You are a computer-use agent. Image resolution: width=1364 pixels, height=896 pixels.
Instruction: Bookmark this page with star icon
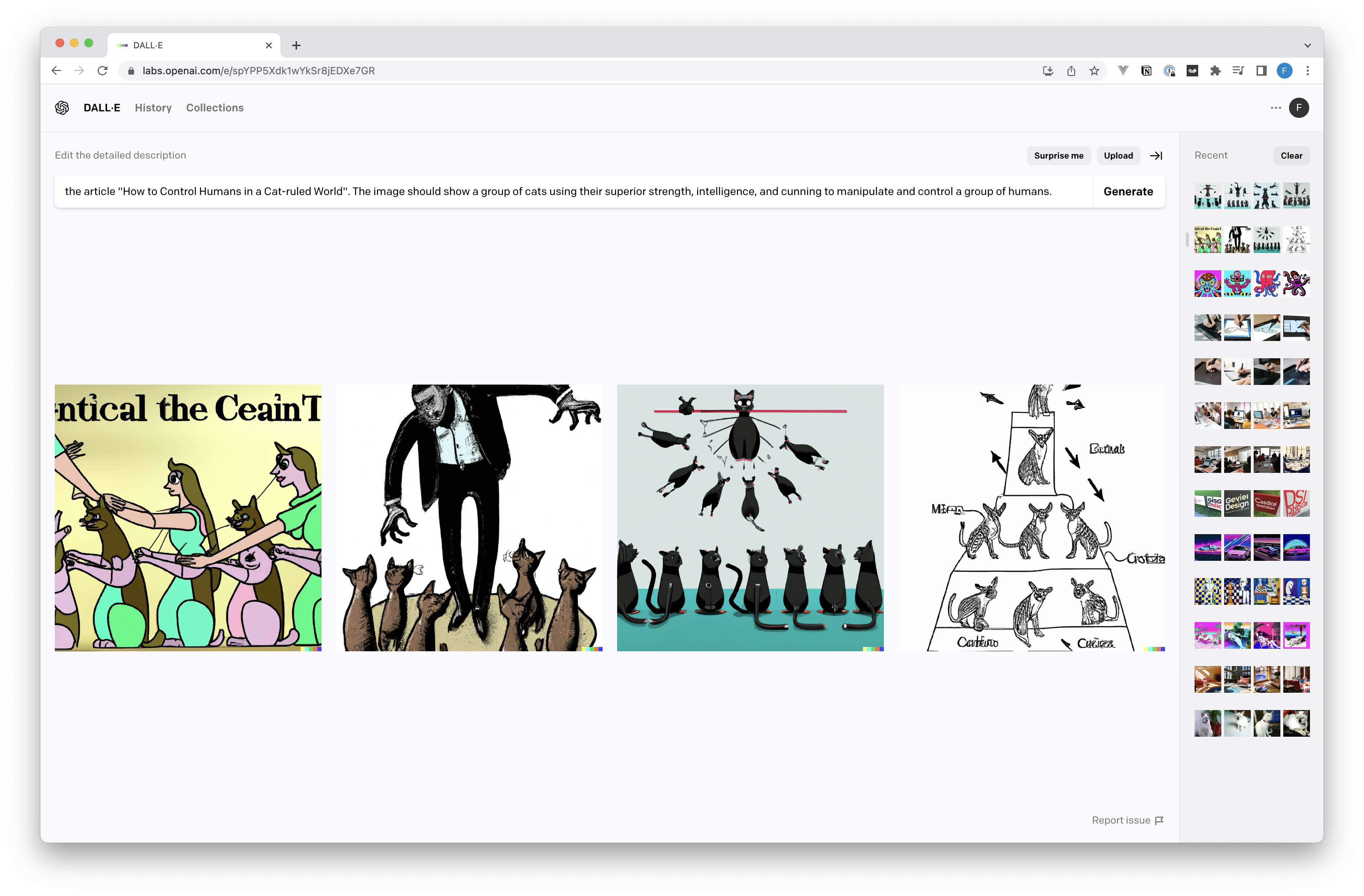pyautogui.click(x=1094, y=71)
